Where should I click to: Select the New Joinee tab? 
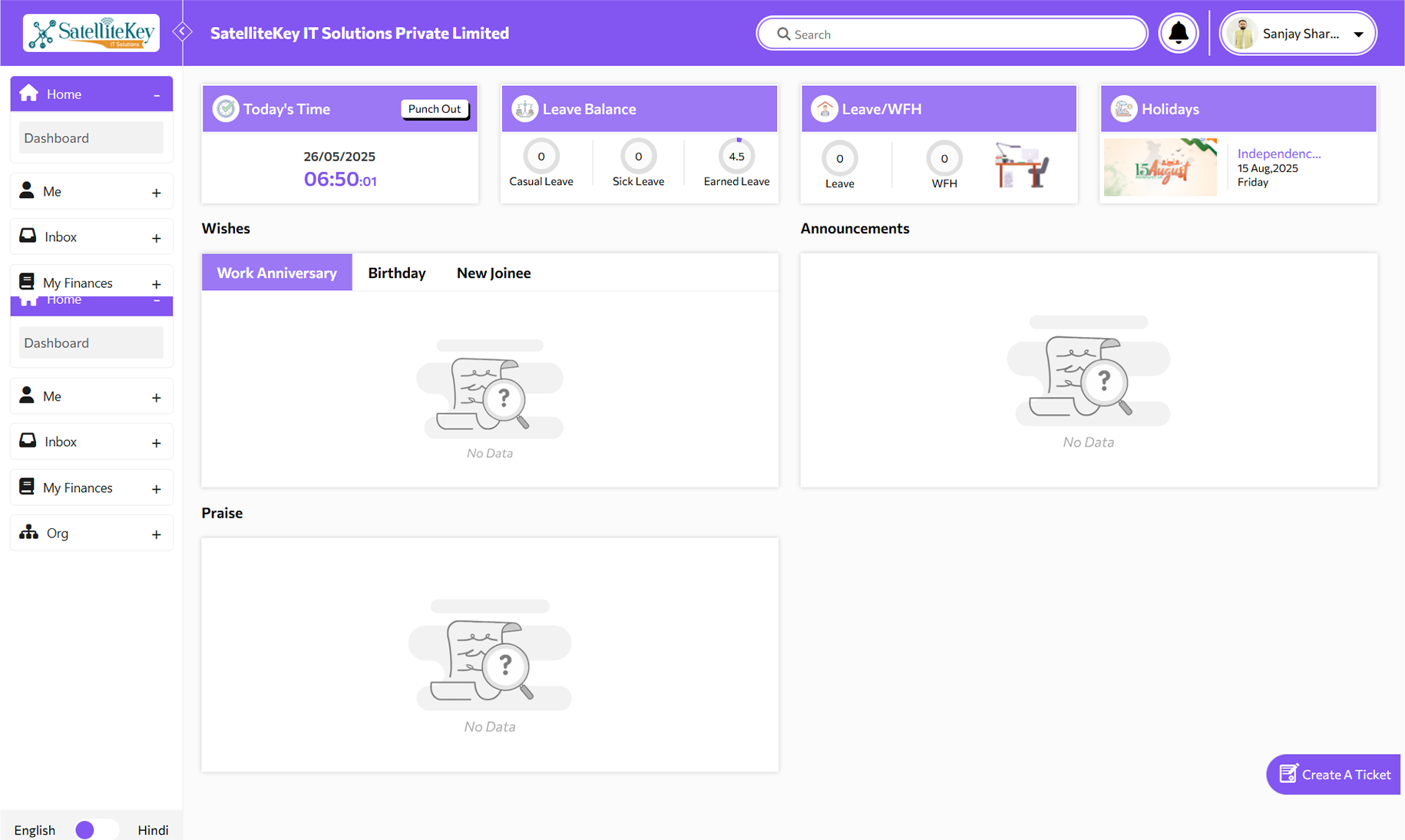coord(494,273)
